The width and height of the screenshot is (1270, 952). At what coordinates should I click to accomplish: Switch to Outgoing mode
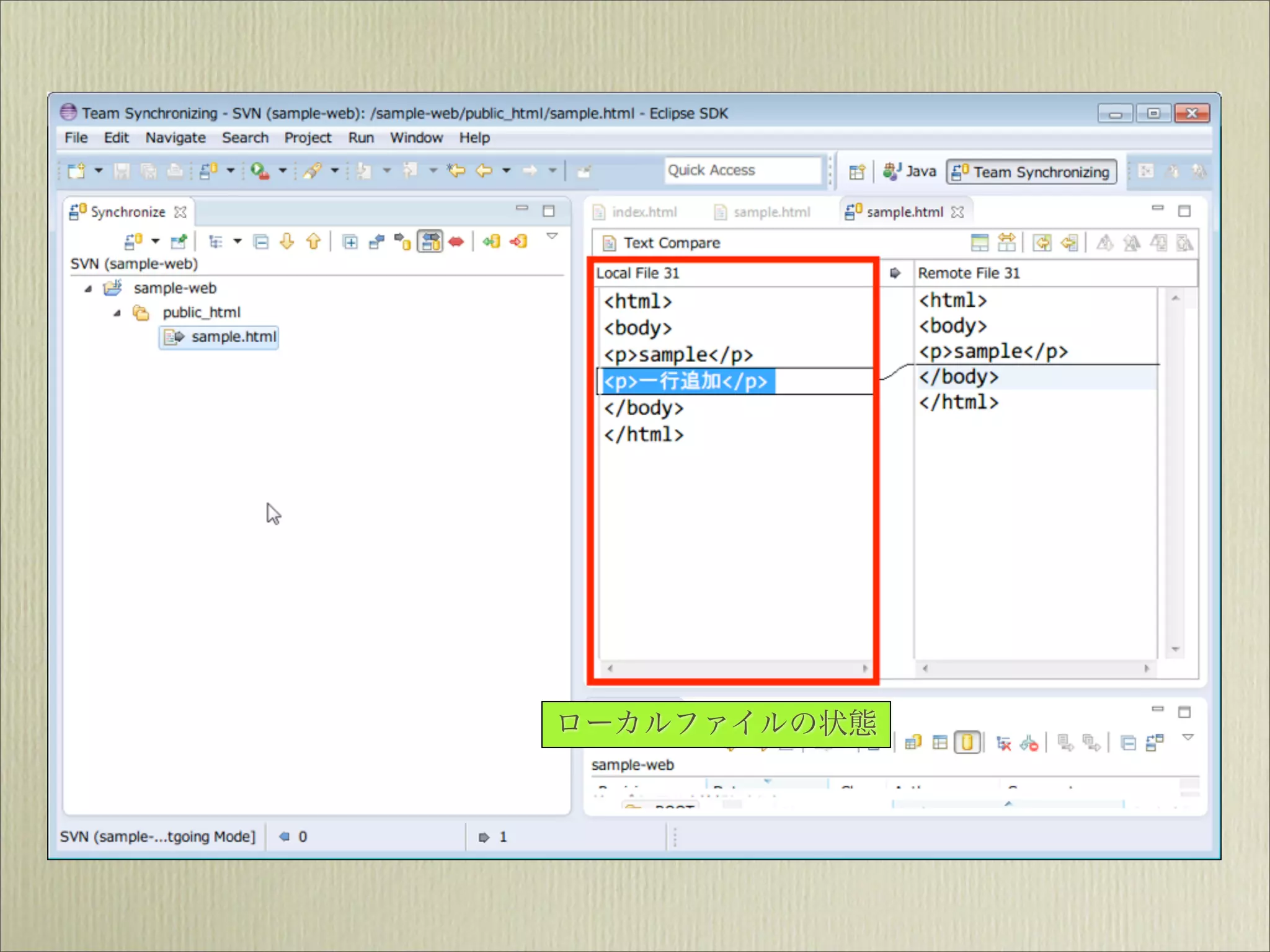point(403,242)
